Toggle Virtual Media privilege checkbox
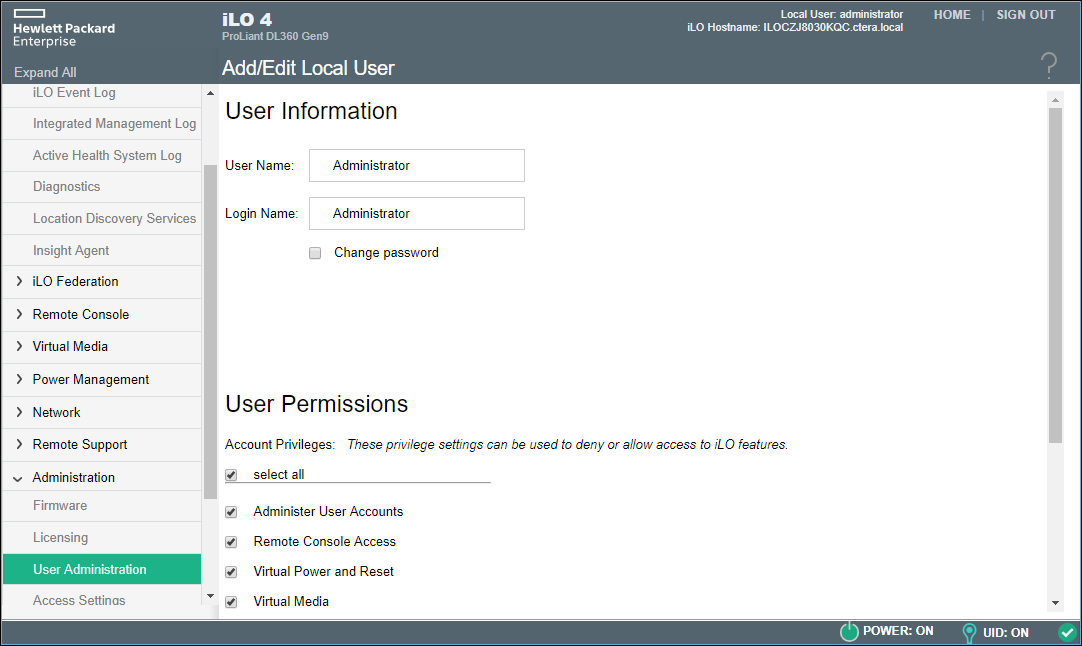 click(x=231, y=602)
